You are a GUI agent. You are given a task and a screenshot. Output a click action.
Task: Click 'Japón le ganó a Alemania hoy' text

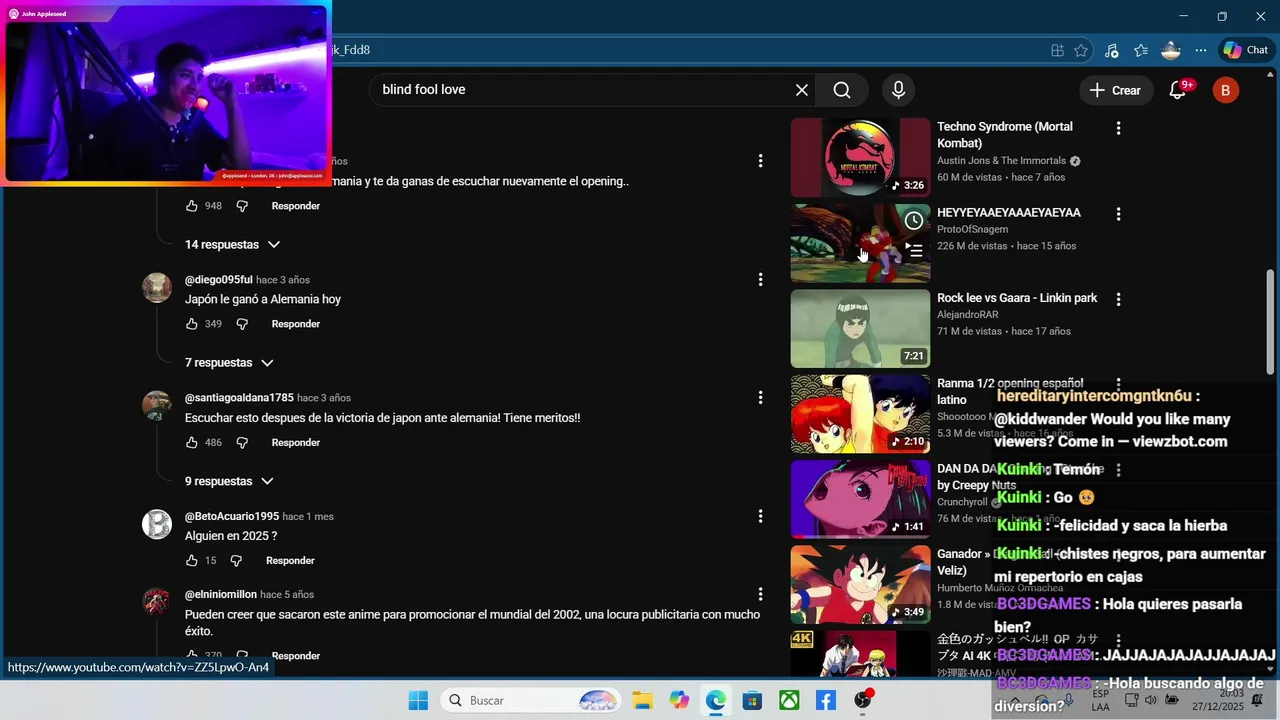point(263,299)
